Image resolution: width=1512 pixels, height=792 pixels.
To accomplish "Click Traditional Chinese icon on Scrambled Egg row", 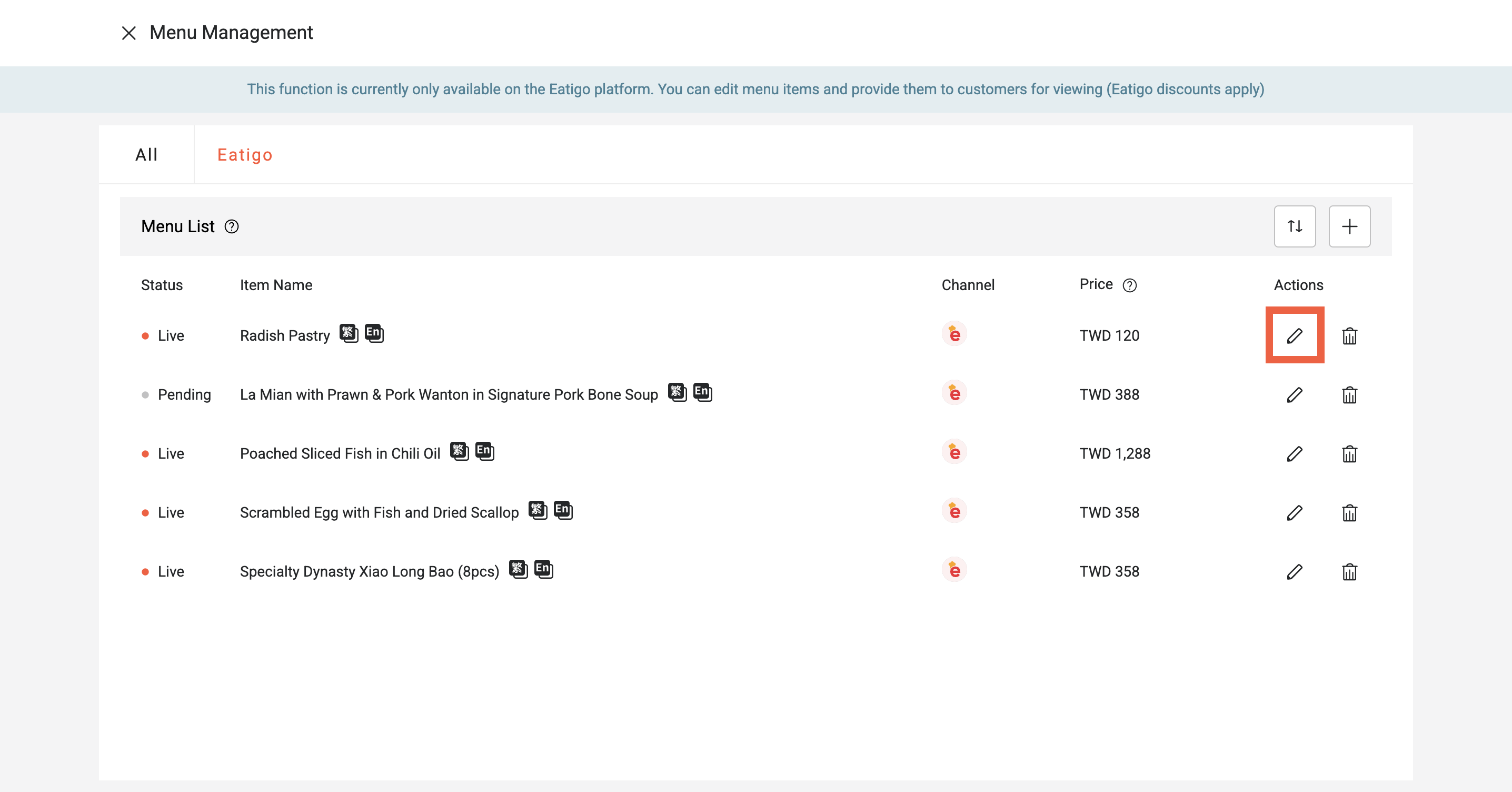I will pos(538,510).
